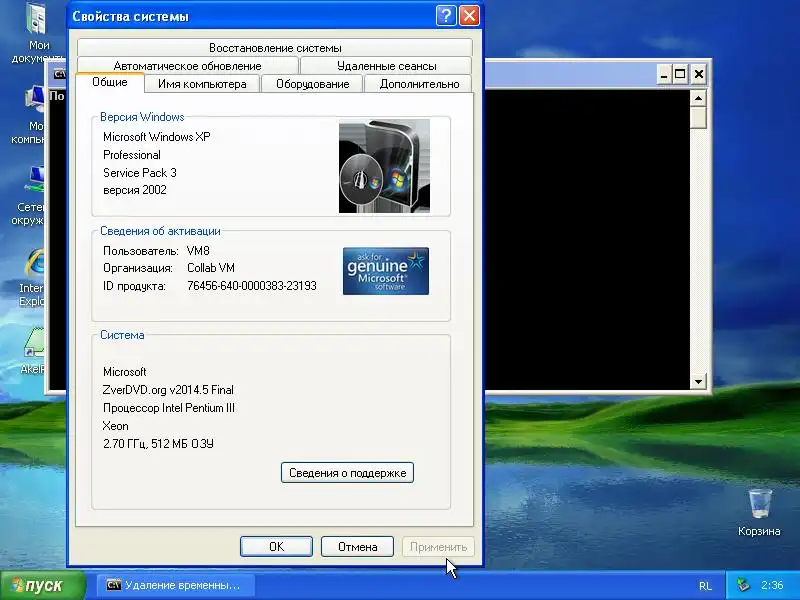Screen dimensions: 800x600
Task: Click the 2:36 clock in tray
Action: [x=771, y=585]
